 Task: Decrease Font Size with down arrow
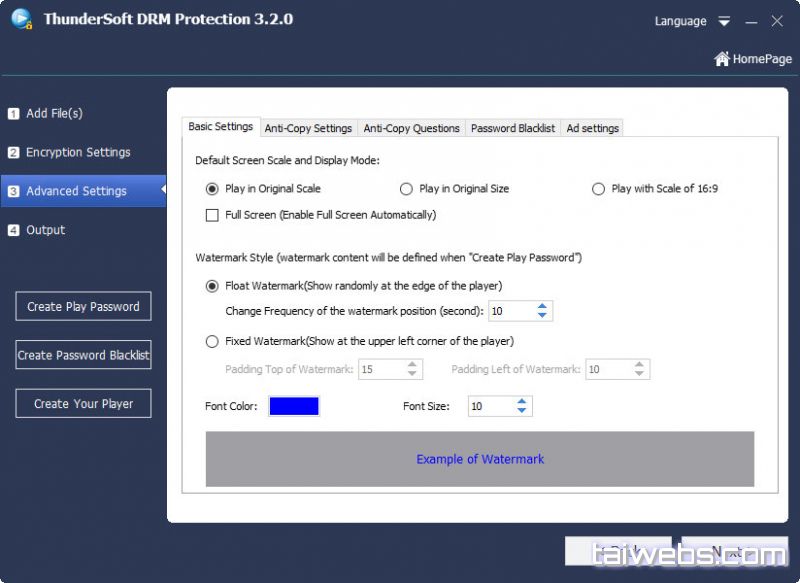coord(522,411)
